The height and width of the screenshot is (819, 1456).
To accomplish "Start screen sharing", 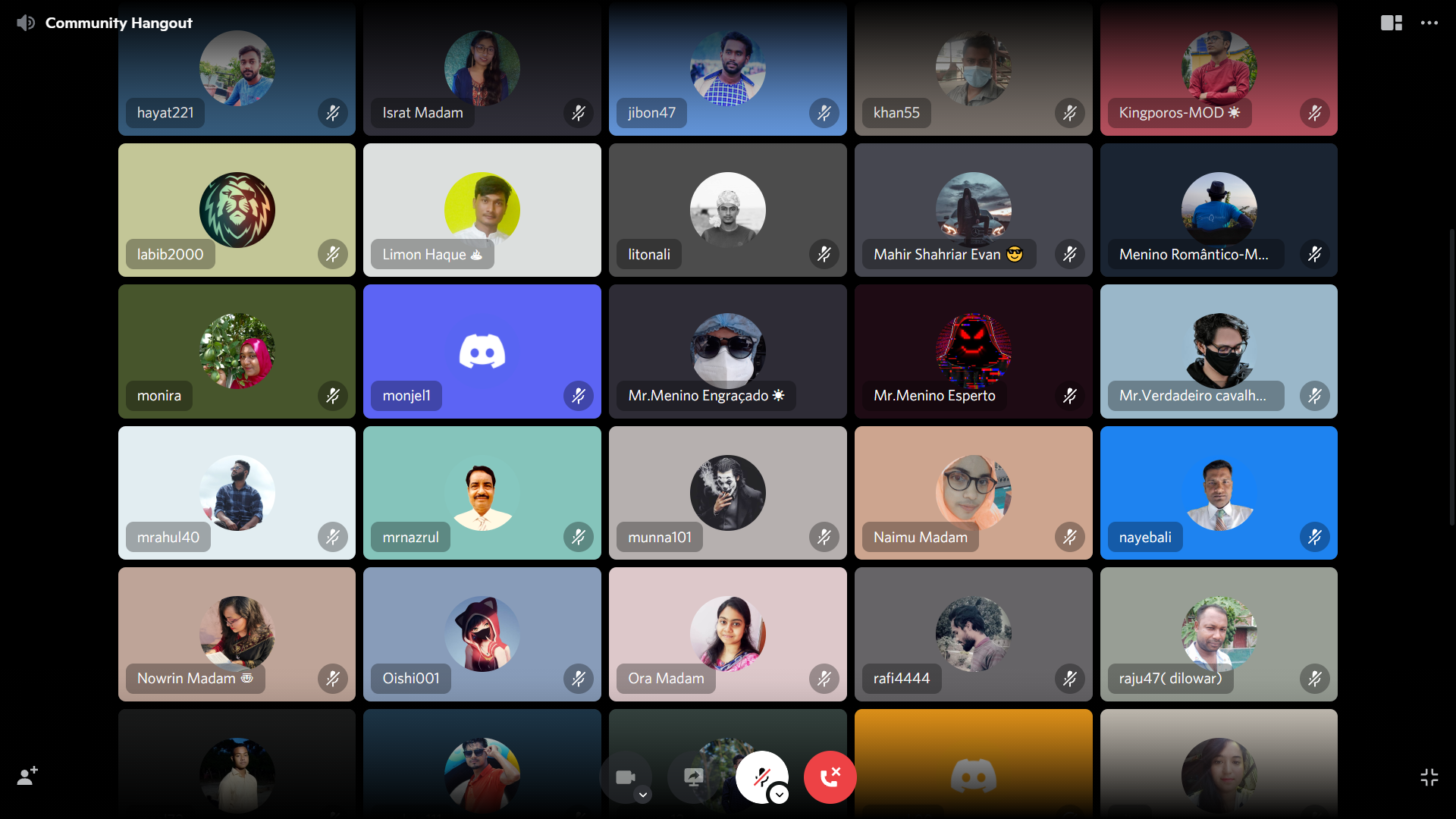I will coord(693,777).
